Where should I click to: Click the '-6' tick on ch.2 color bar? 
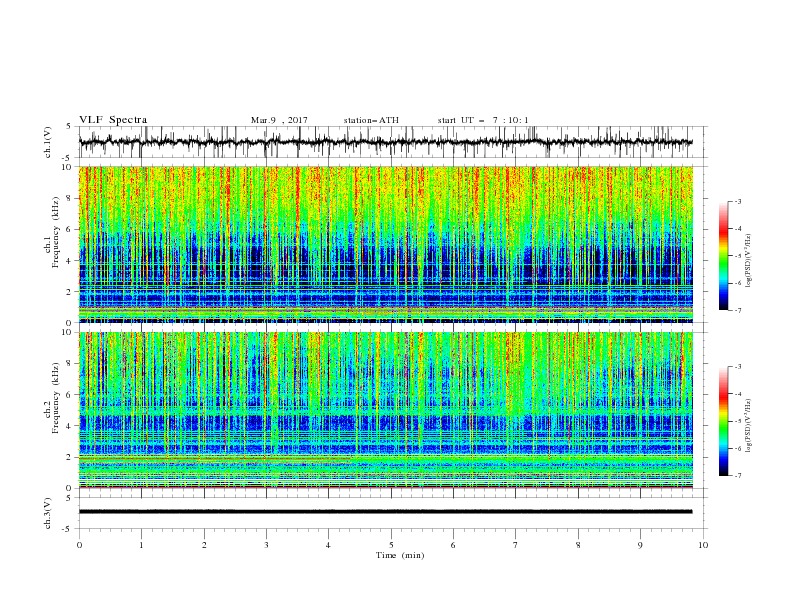[x=738, y=448]
